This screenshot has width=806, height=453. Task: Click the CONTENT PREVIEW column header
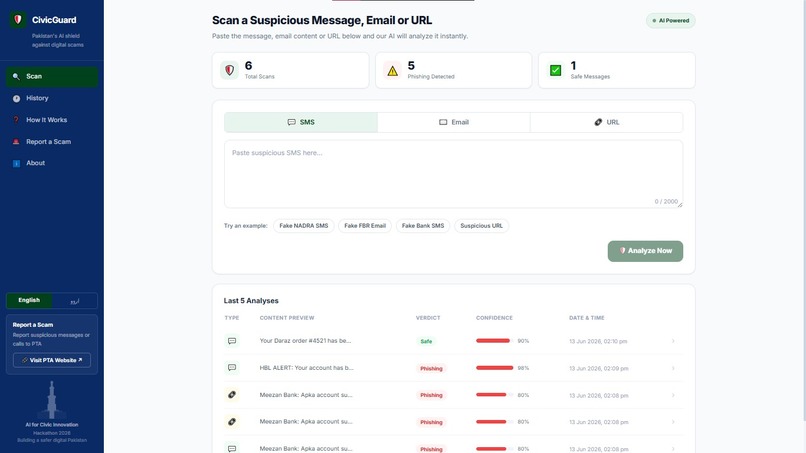pos(287,318)
